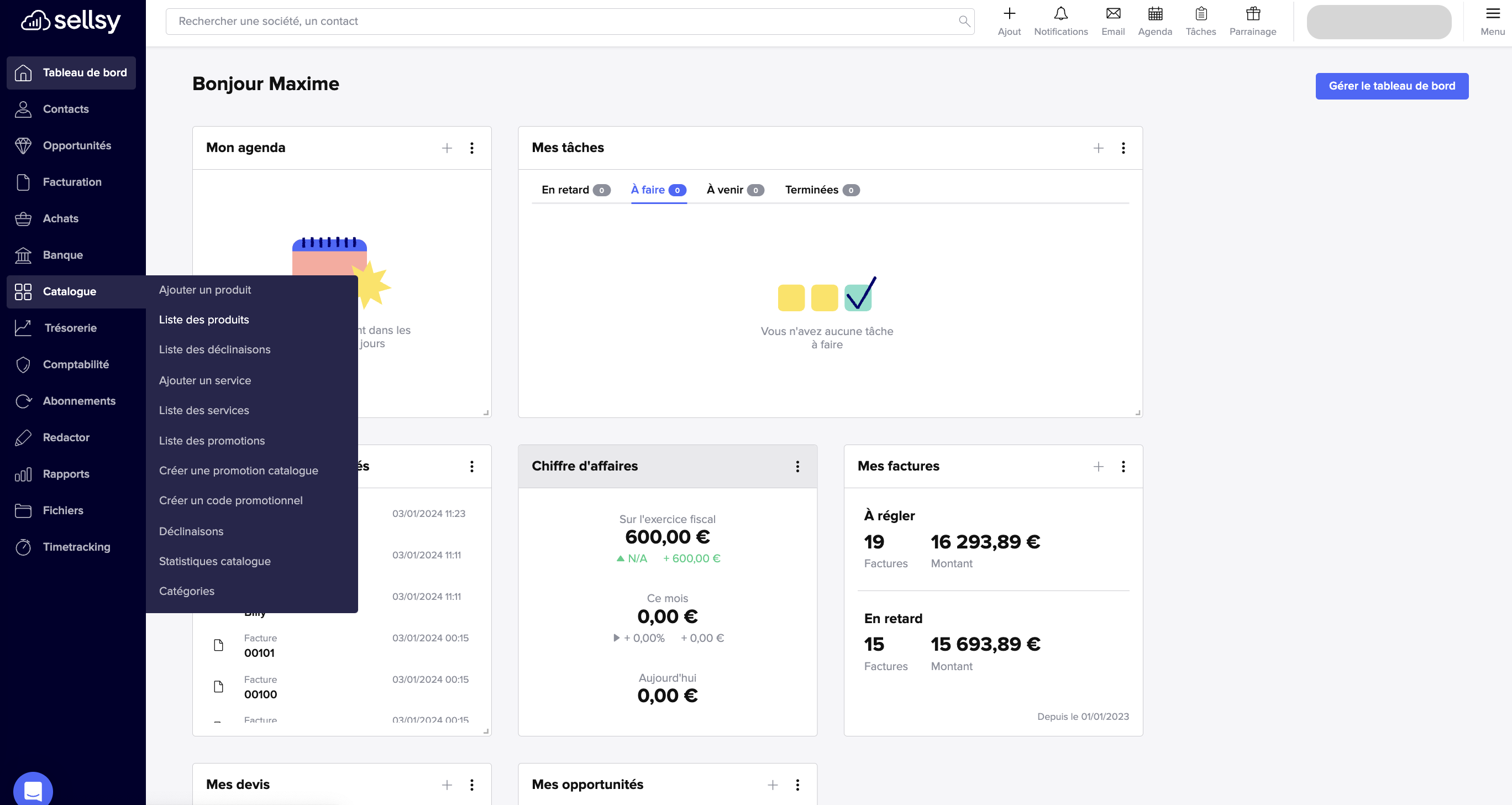This screenshot has width=1512, height=805.
Task: Add an event with Mon agenda plus icon
Action: 447,148
